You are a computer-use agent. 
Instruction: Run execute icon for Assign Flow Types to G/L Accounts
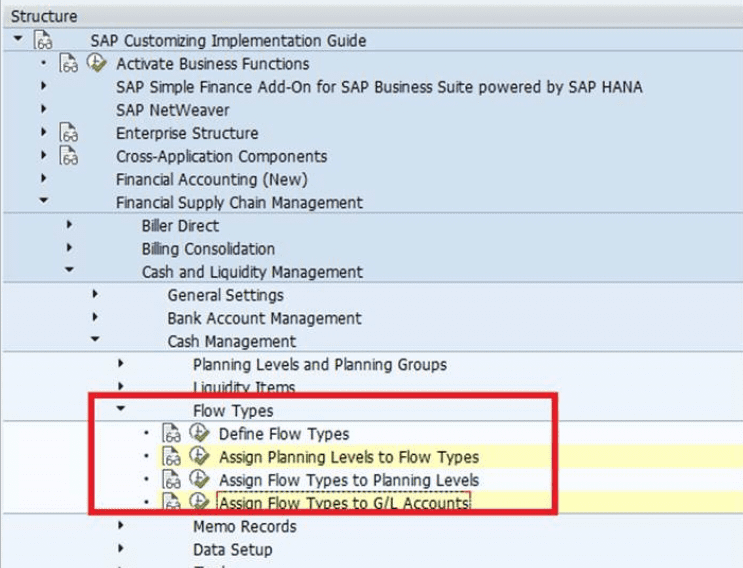(x=199, y=503)
